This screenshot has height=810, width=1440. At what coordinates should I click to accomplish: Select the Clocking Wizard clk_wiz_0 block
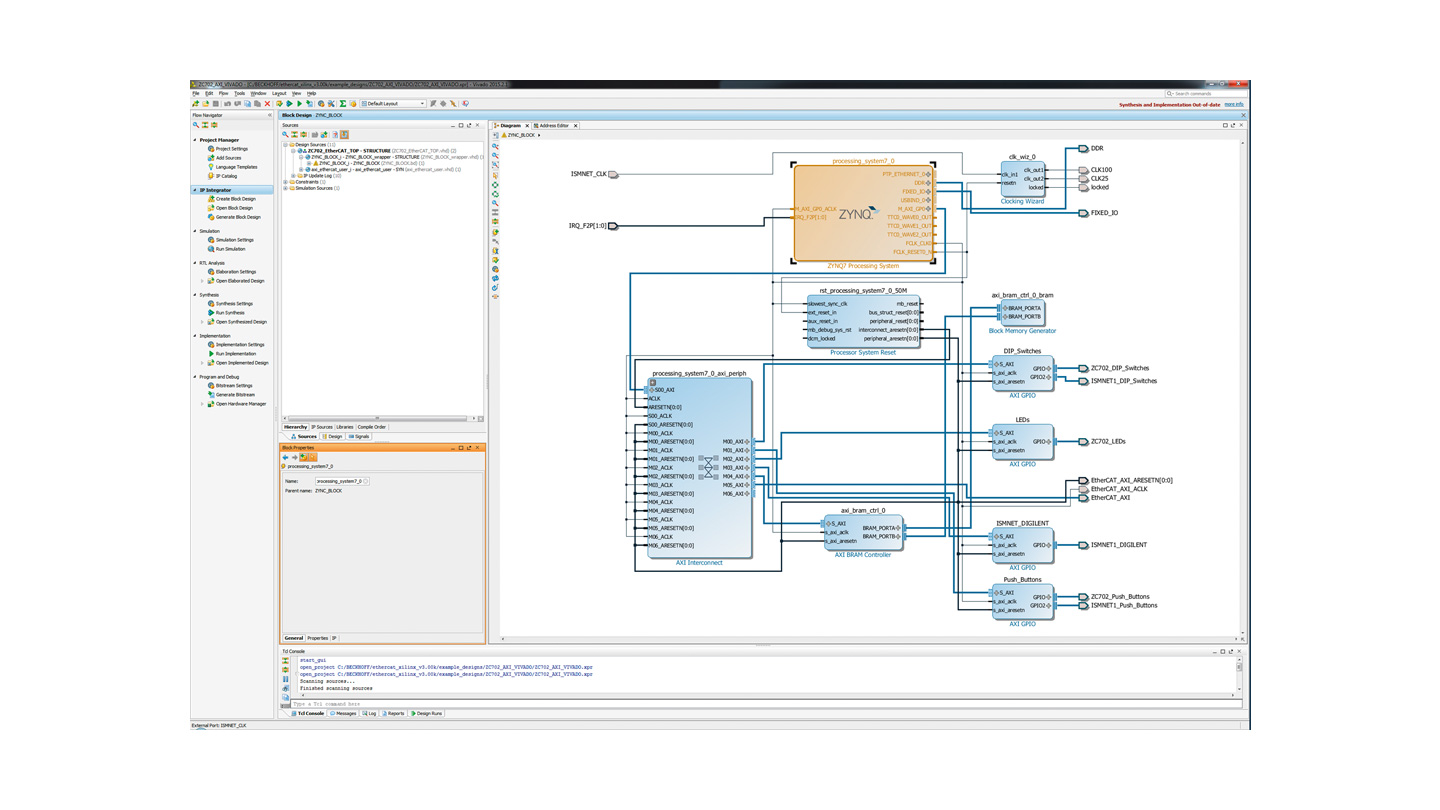(1022, 178)
